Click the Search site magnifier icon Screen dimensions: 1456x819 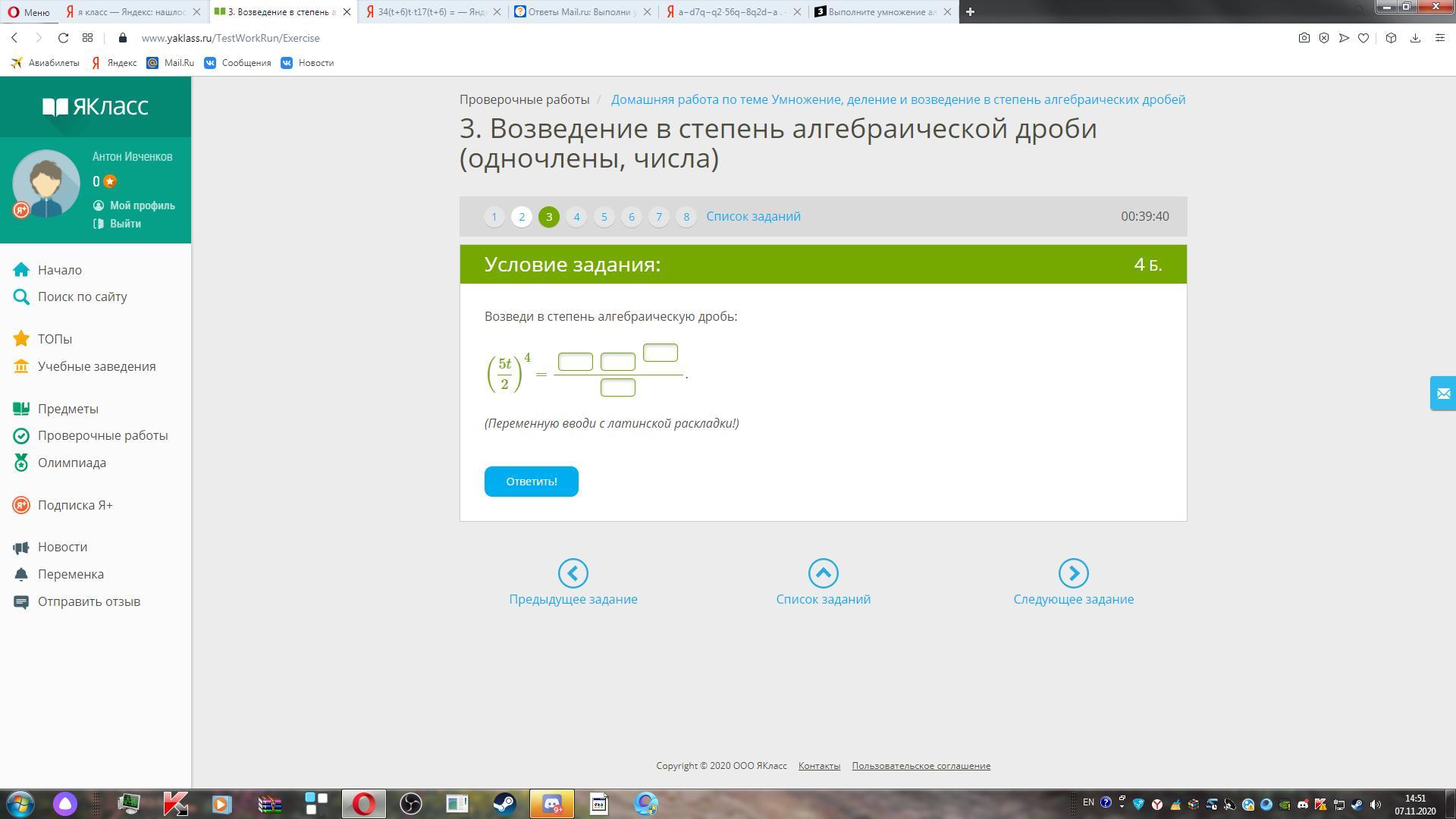21,297
